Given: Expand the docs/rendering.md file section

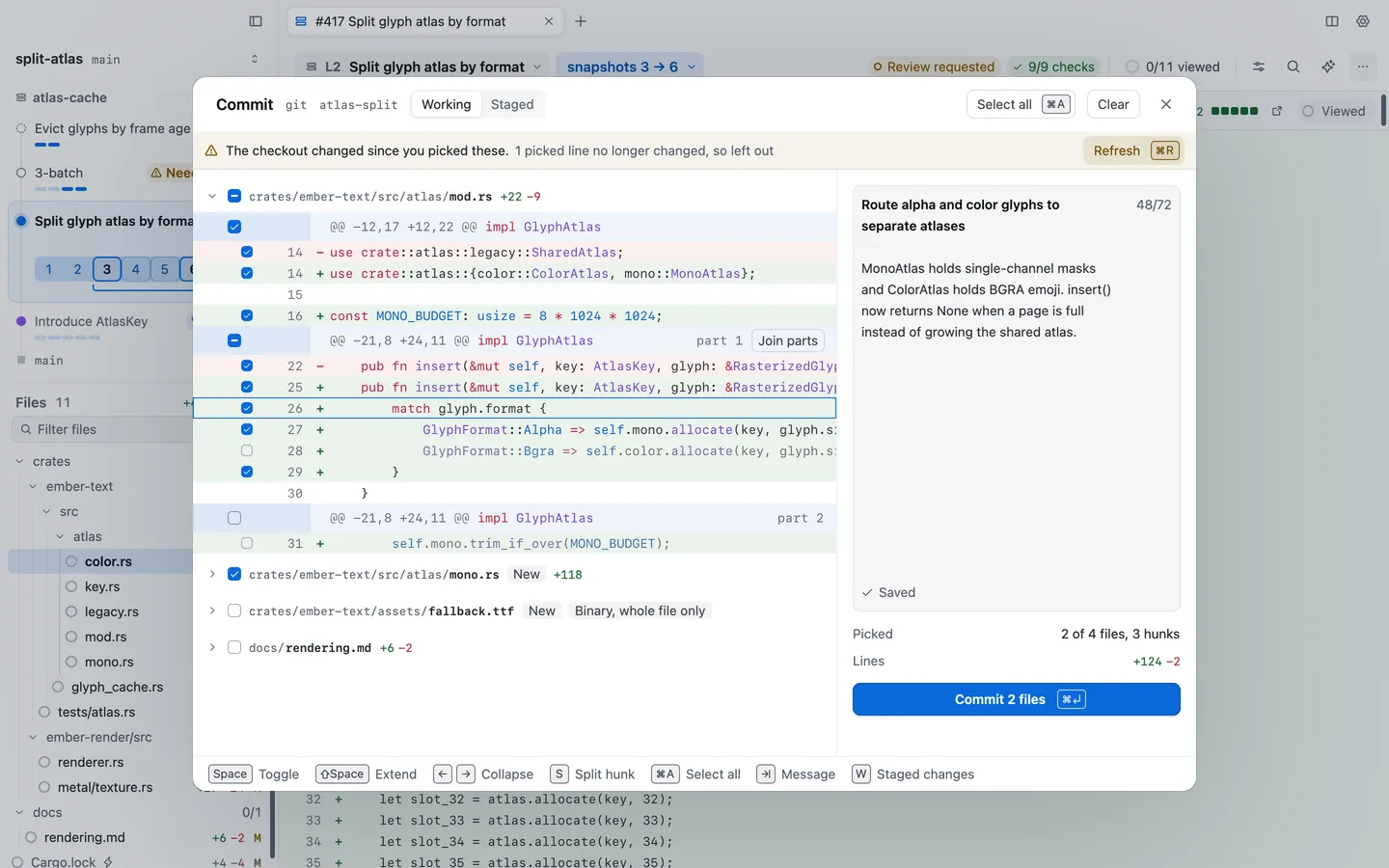Looking at the screenshot, I should (212, 647).
